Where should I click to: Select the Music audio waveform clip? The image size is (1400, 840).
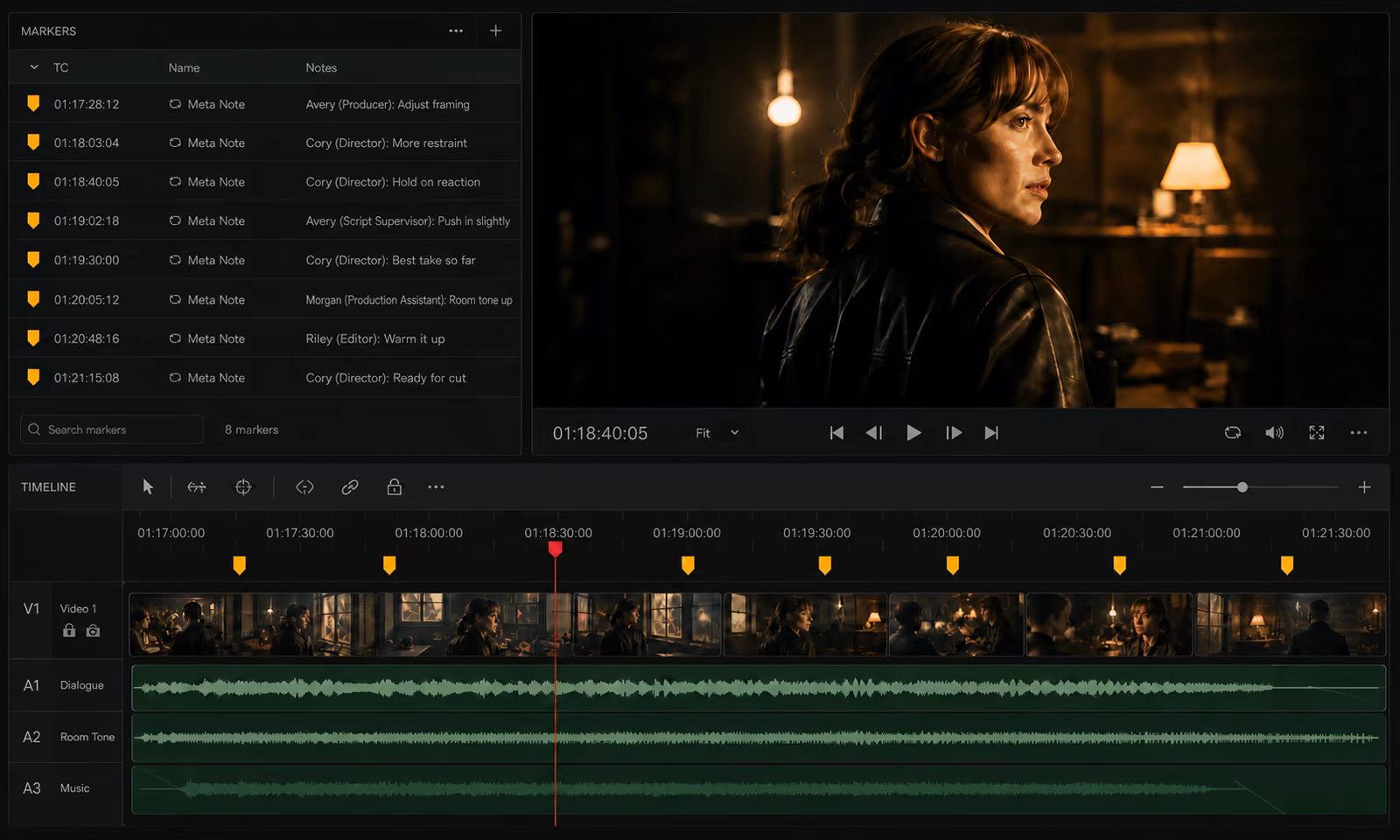(759, 790)
